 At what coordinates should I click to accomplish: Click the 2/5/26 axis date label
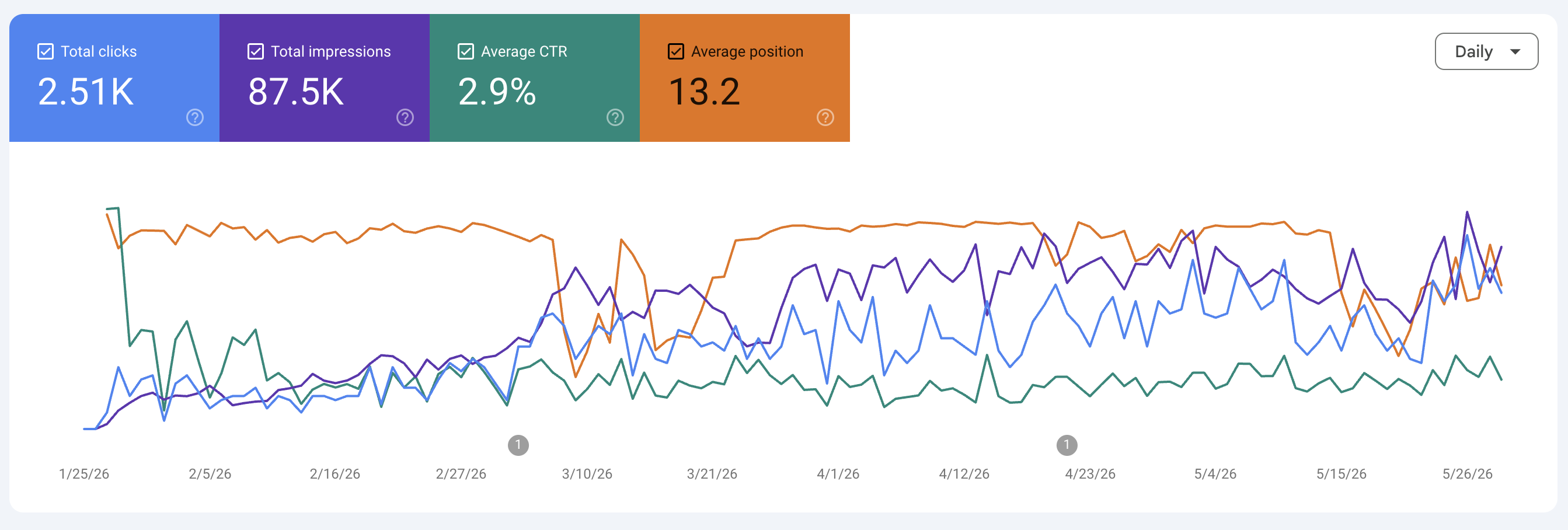point(210,474)
